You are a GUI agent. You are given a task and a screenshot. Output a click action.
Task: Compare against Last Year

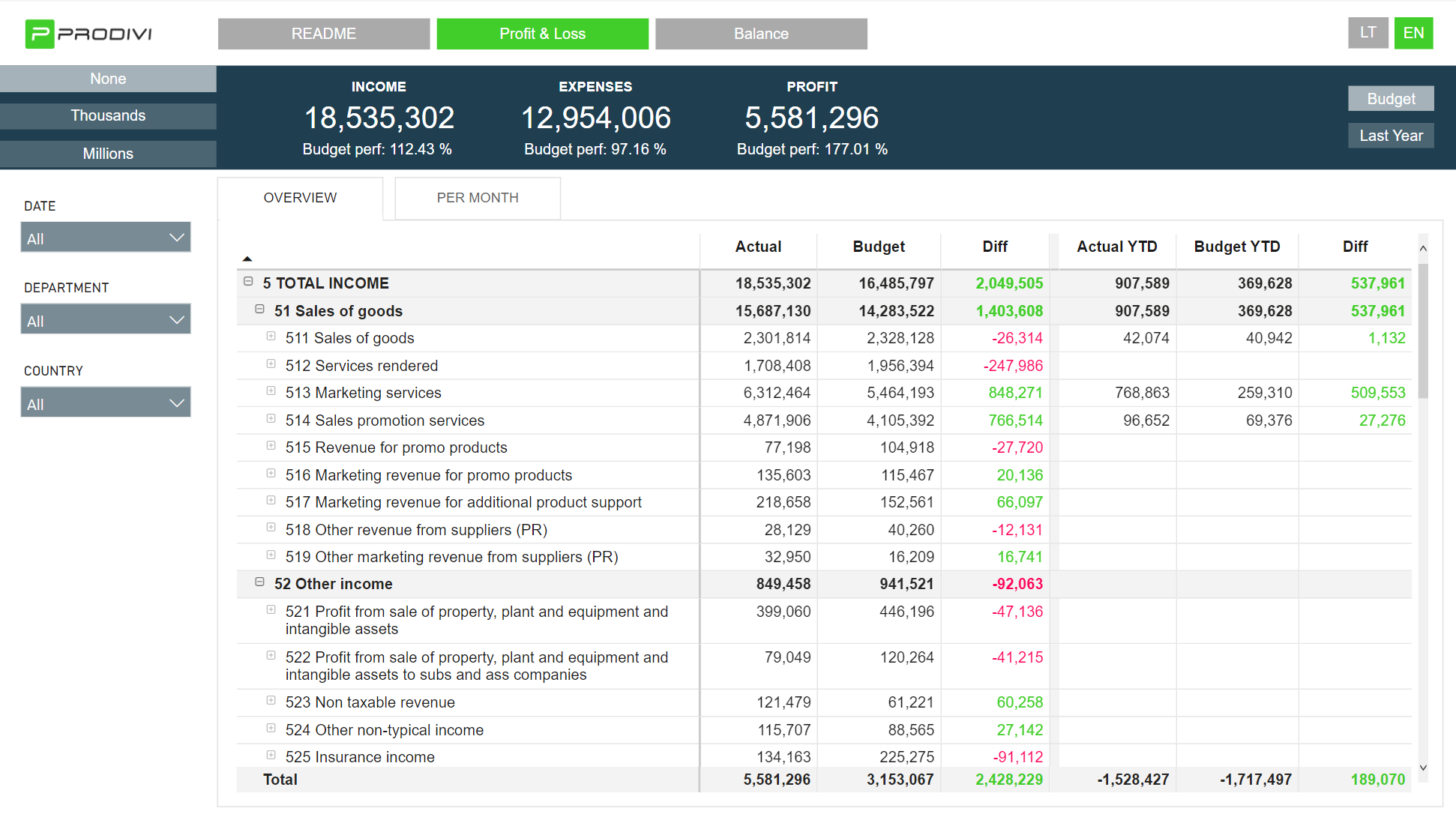tap(1391, 136)
